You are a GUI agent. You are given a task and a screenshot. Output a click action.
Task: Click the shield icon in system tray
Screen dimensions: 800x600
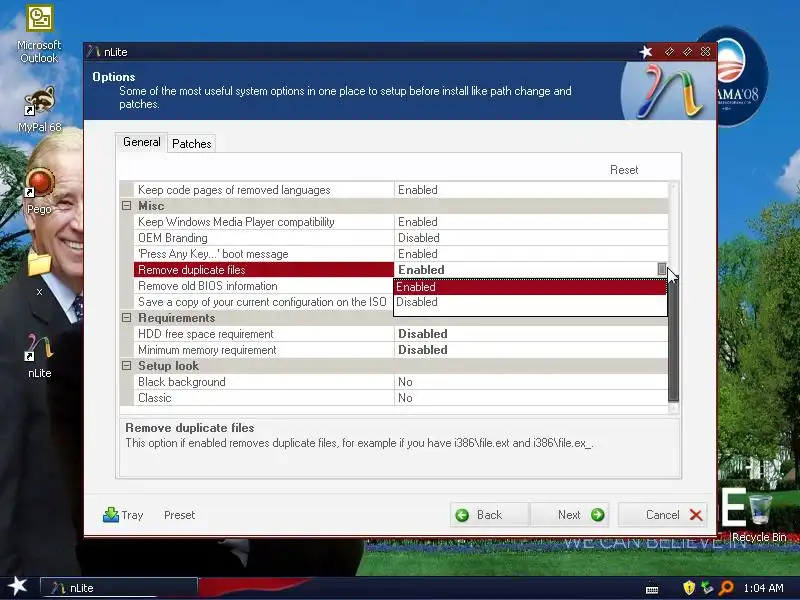pos(689,588)
